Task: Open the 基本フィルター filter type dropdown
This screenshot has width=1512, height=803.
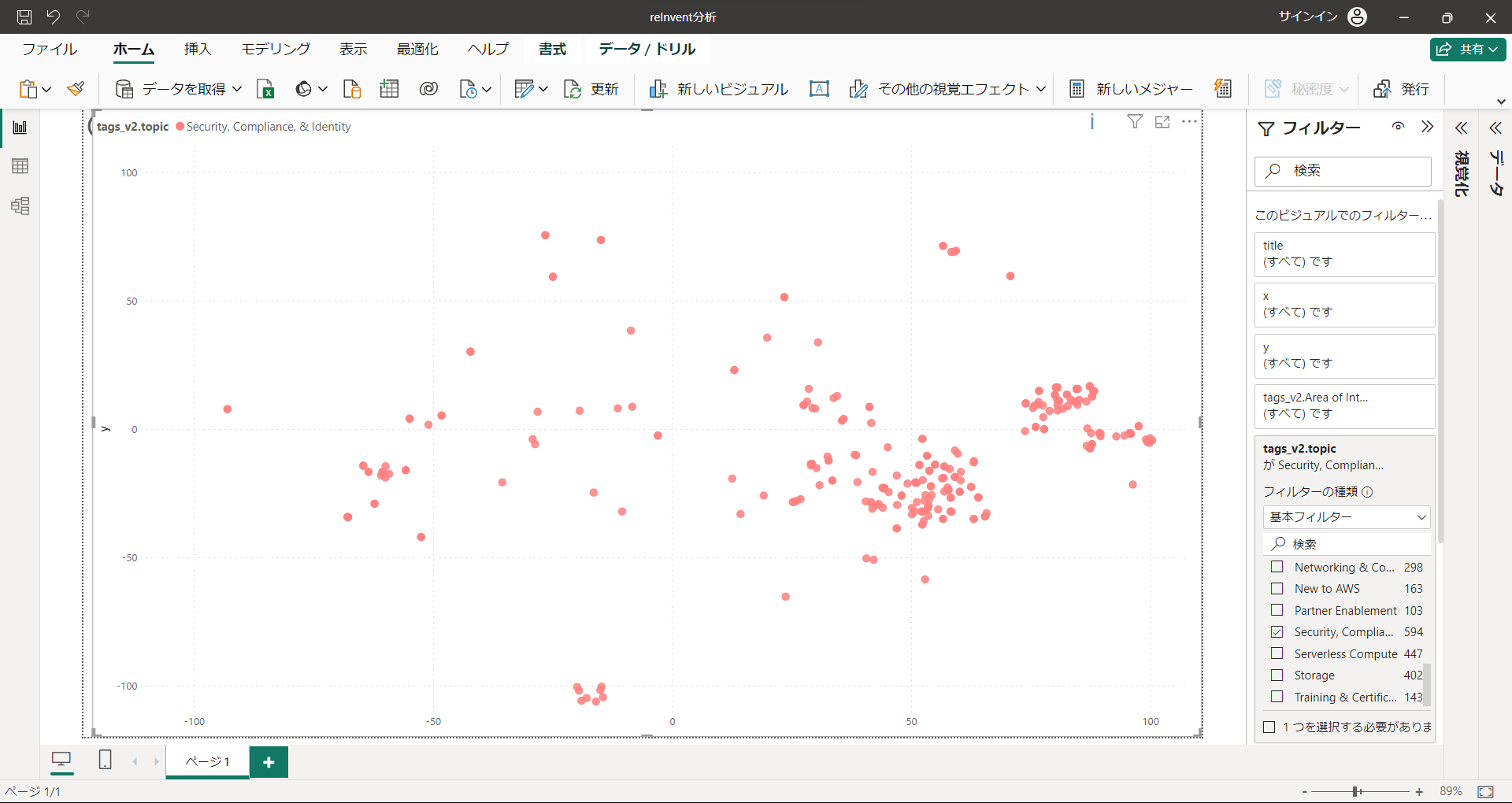Action: tap(1347, 517)
